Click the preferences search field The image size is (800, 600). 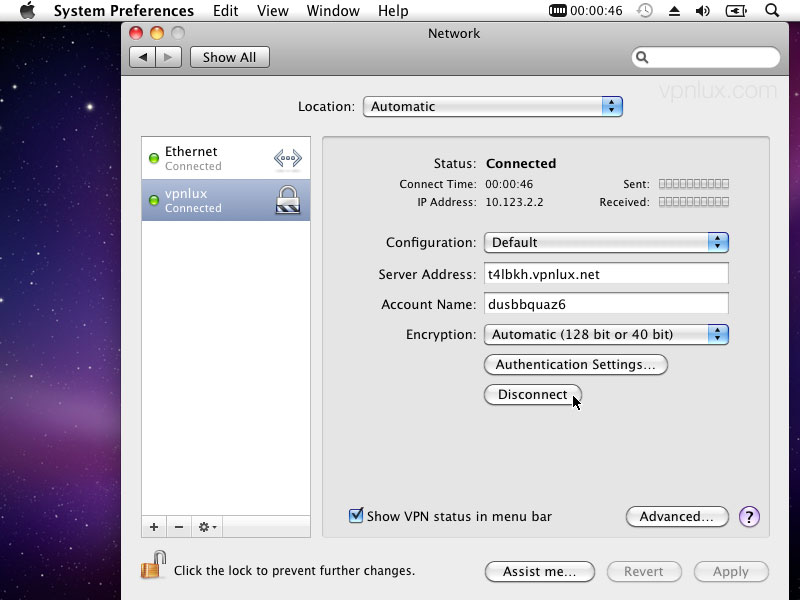point(706,57)
